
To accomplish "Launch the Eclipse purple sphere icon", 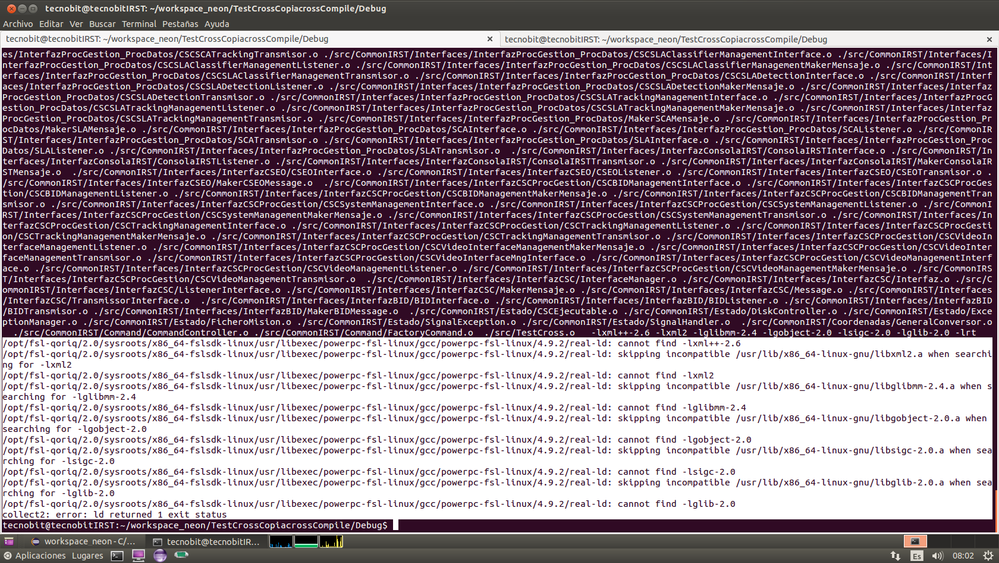I will [x=160, y=555].
